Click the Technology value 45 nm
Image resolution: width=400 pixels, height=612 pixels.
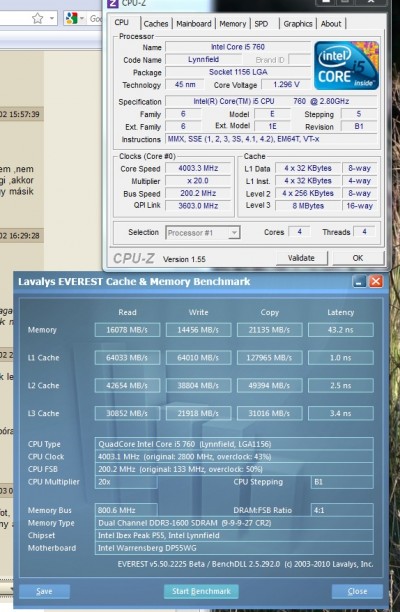(185, 84)
